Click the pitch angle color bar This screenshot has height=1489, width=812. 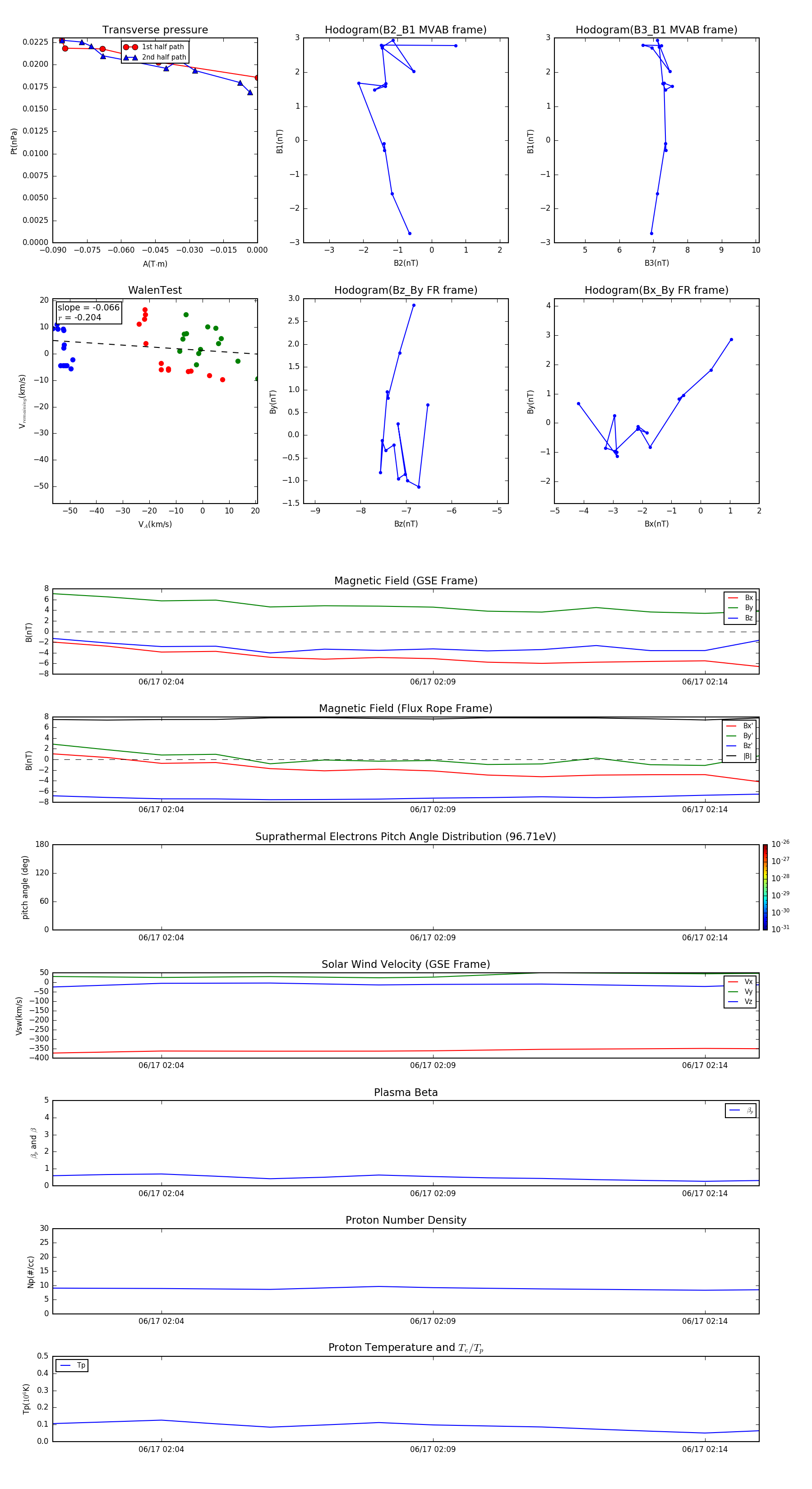tap(765, 887)
